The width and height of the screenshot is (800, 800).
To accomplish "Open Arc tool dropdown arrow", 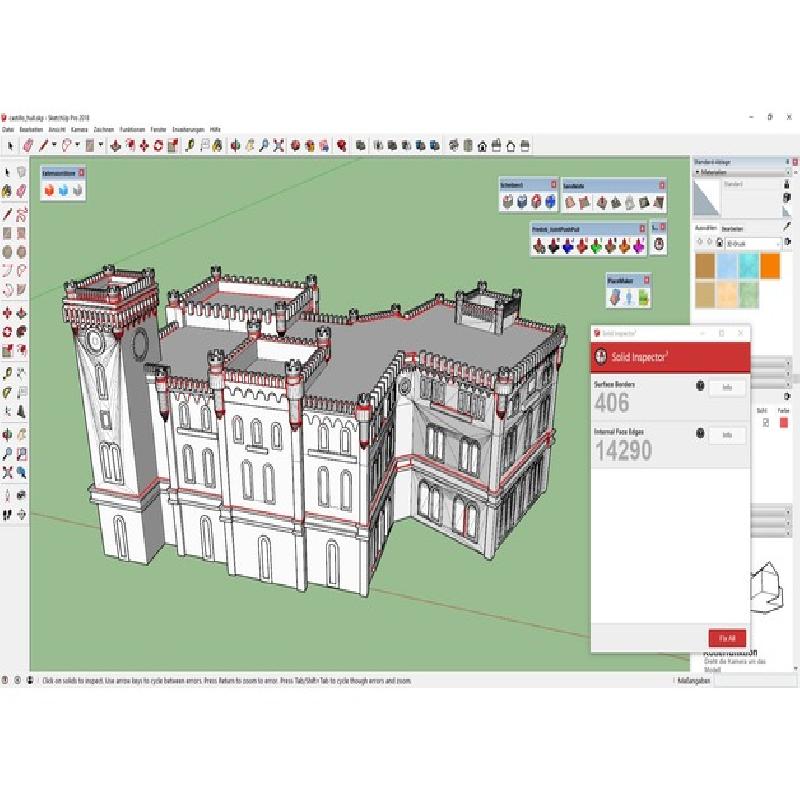I will click(x=77, y=145).
